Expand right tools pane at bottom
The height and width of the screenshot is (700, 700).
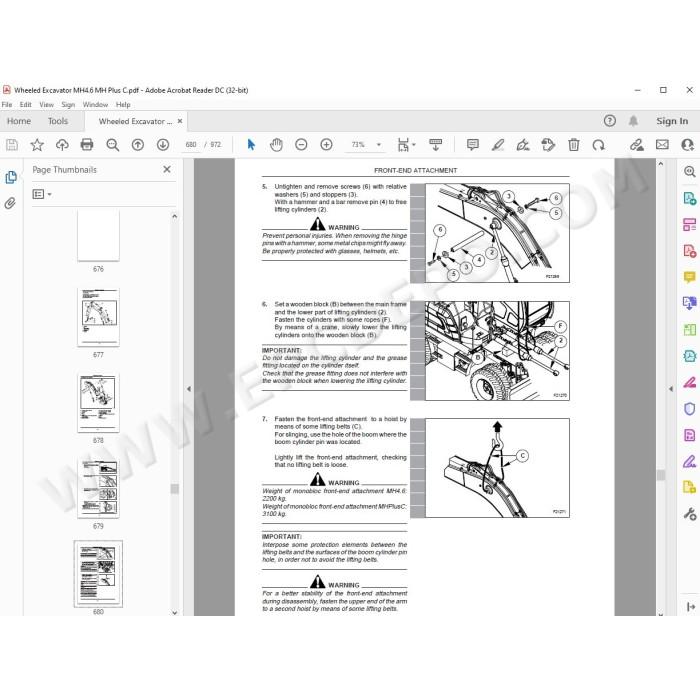point(690,607)
